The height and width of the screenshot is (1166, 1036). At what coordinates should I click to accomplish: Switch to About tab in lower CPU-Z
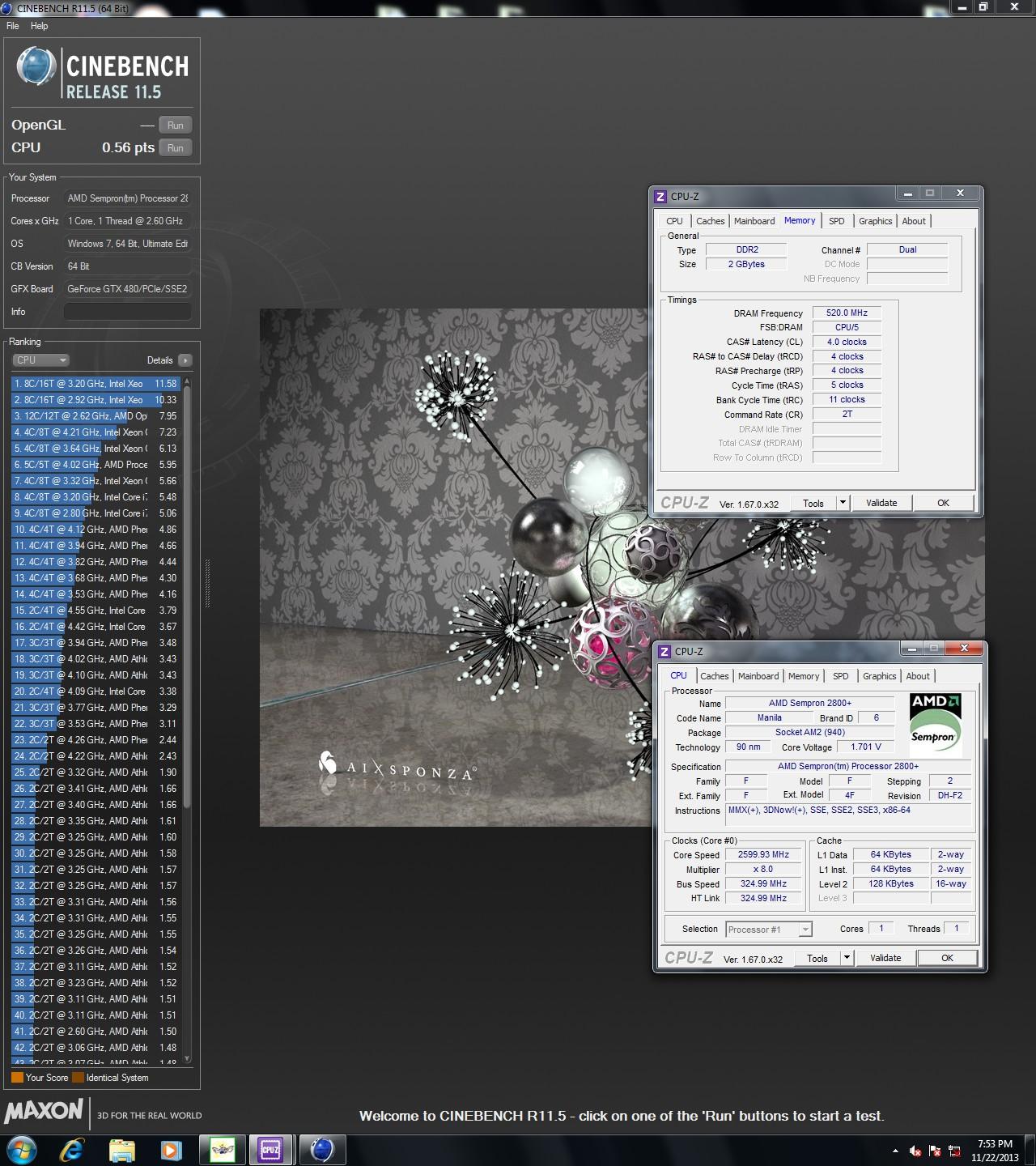pyautogui.click(x=918, y=676)
